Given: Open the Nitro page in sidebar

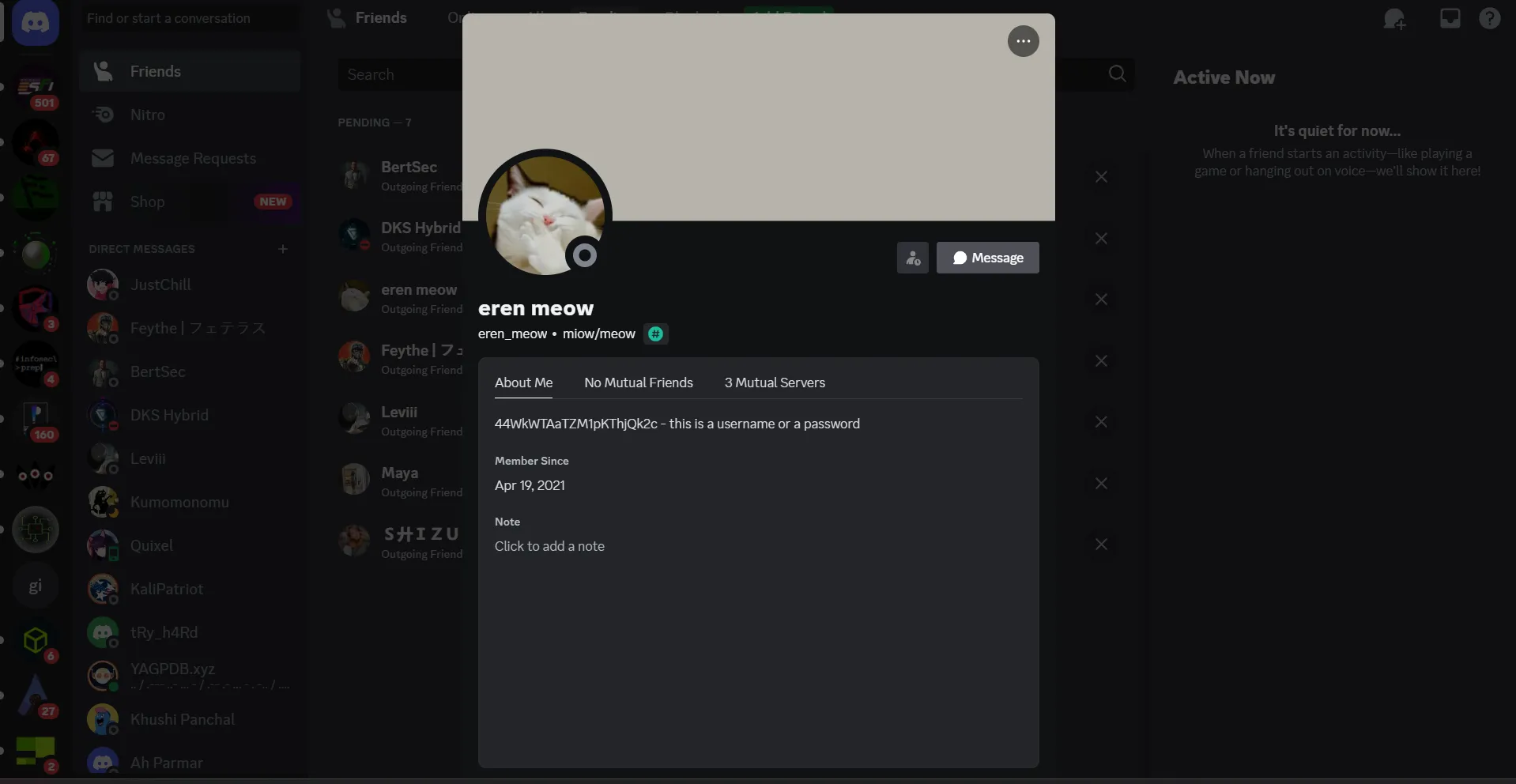Looking at the screenshot, I should point(148,115).
